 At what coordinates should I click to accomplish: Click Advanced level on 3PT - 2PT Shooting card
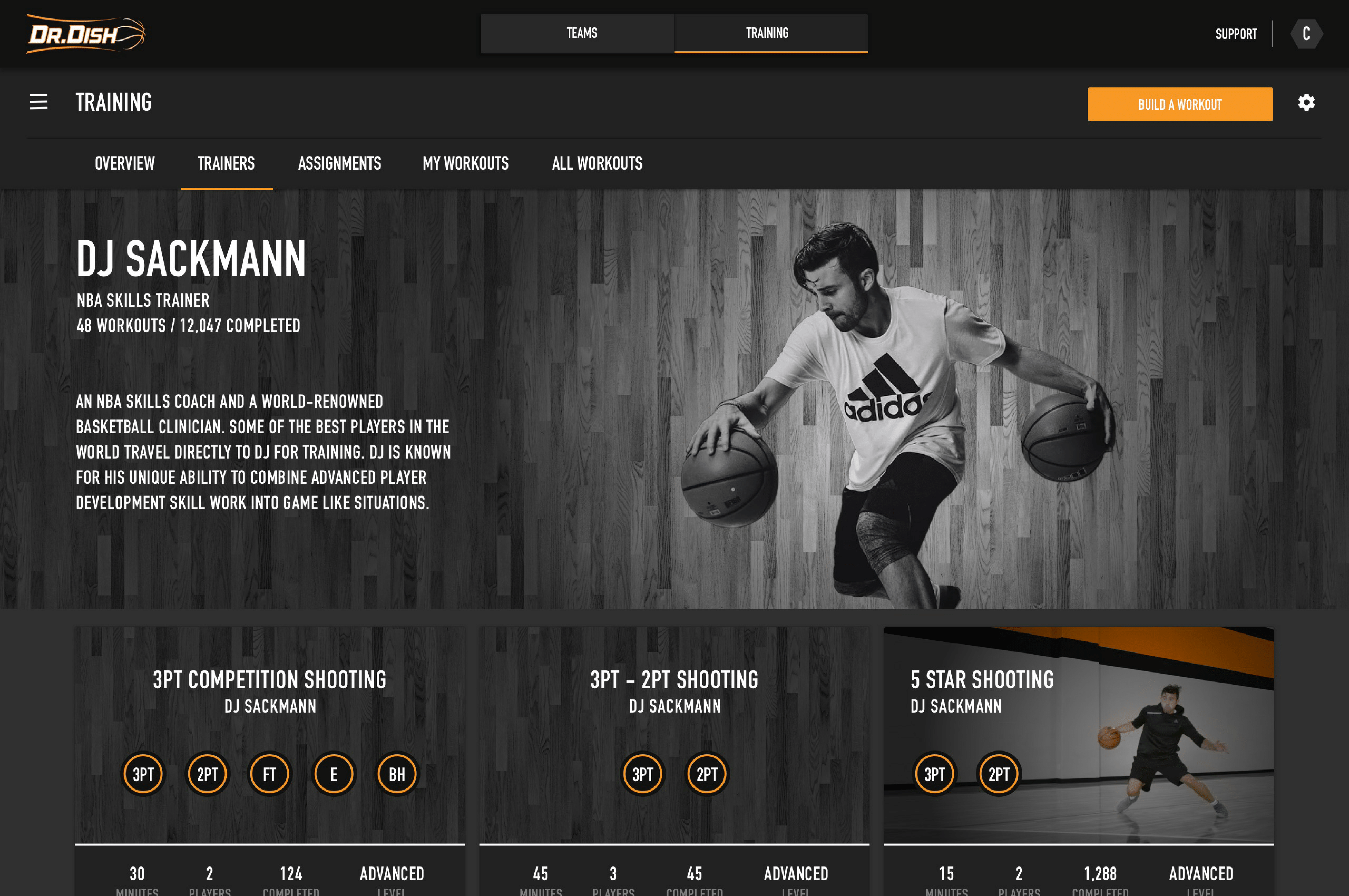(796, 874)
